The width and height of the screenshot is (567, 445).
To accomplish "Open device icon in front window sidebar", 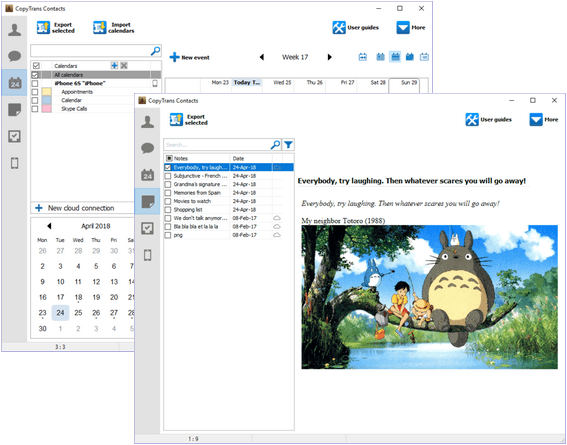I will [x=148, y=255].
